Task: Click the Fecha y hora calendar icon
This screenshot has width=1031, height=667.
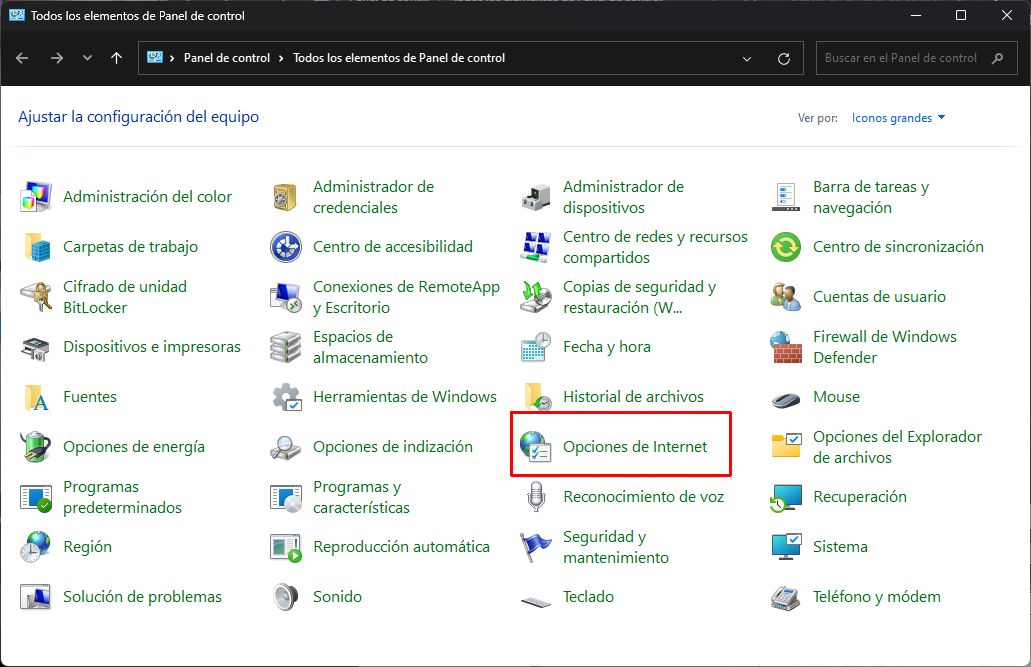Action: pyautogui.click(x=535, y=347)
